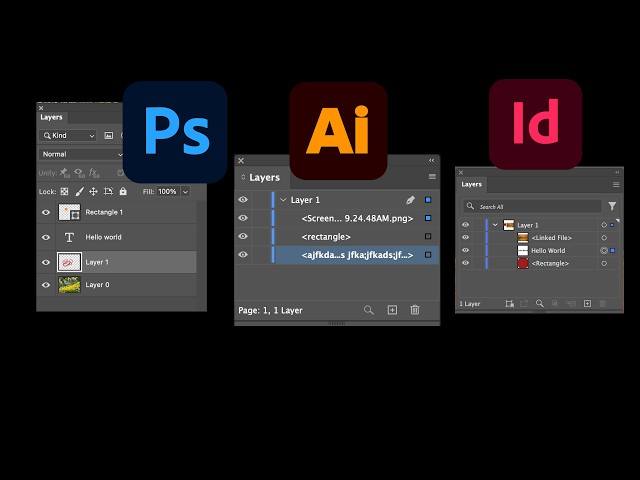Click the funnel filter icon beside Search All
This screenshot has height=480, width=640.
612,206
